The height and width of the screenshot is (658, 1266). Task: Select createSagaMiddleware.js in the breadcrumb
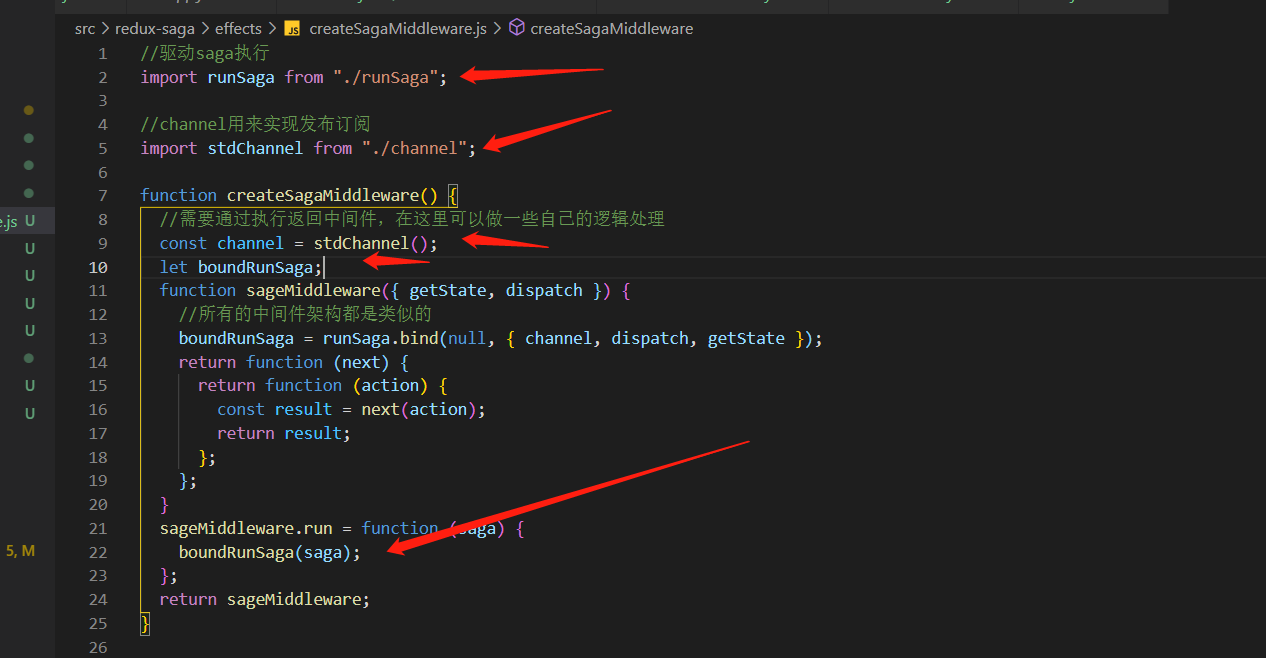(x=398, y=28)
